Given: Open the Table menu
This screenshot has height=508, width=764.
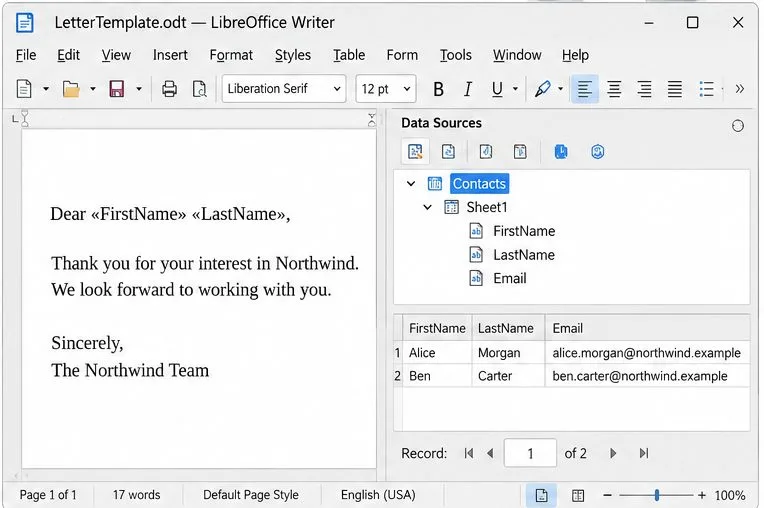Looking at the screenshot, I should coord(349,55).
